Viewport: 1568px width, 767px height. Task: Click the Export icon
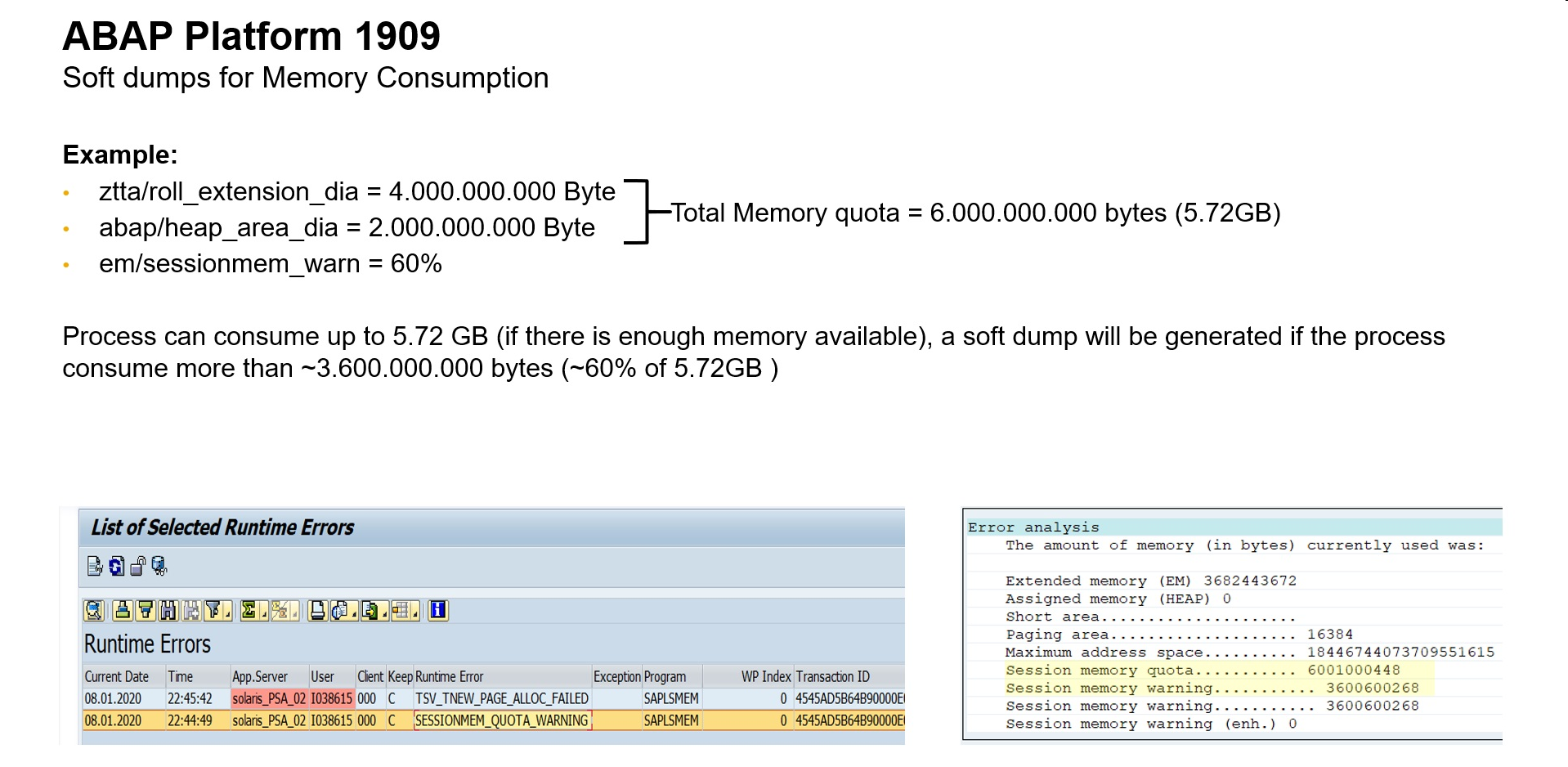coord(370,611)
